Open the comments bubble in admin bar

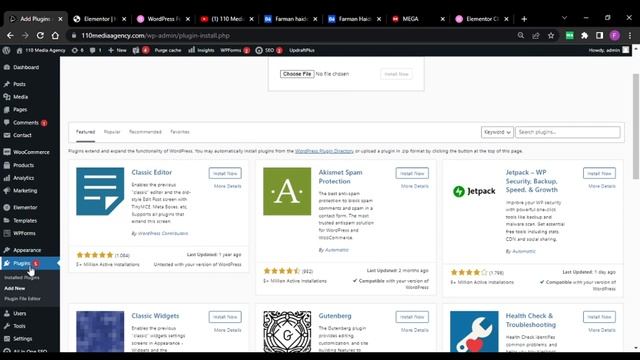(x=95, y=50)
